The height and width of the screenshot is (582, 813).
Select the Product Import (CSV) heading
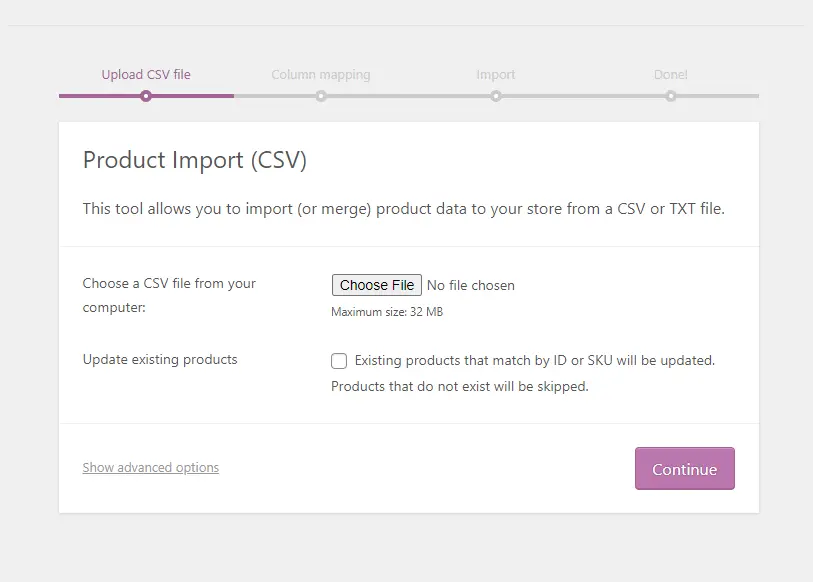[x=195, y=160]
